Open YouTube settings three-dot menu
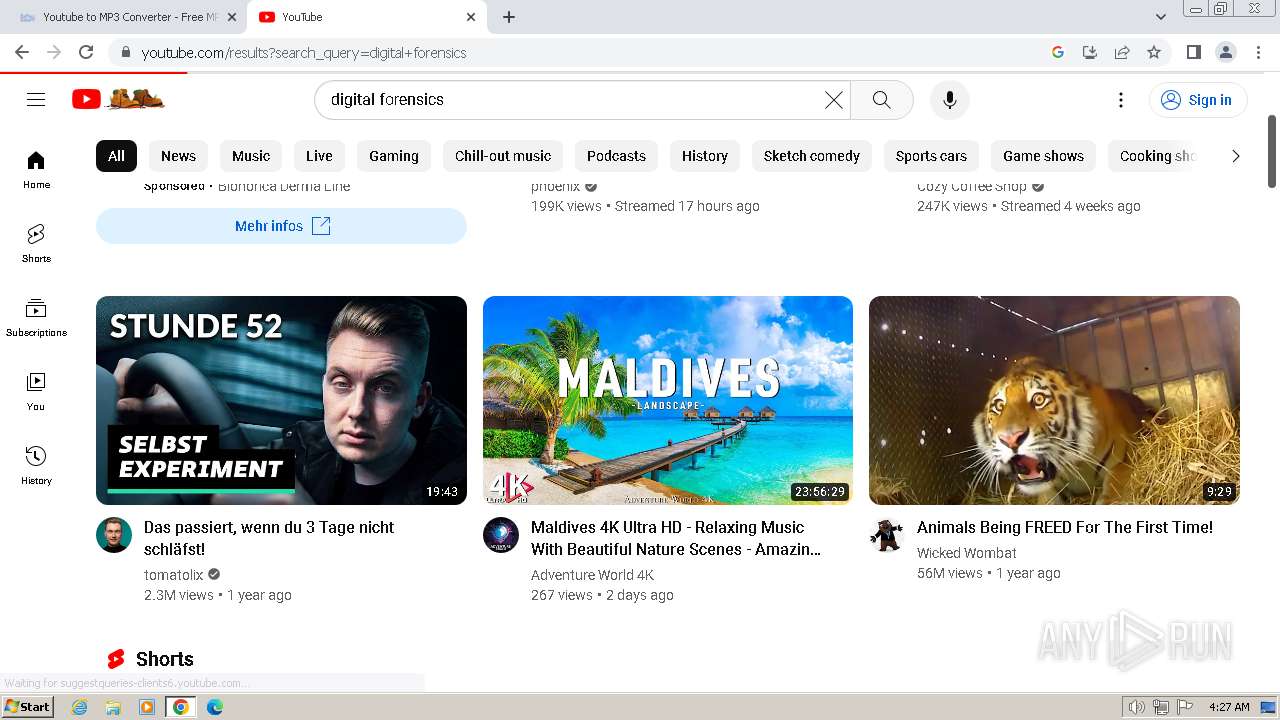Viewport: 1280px width, 720px height. (x=1121, y=100)
